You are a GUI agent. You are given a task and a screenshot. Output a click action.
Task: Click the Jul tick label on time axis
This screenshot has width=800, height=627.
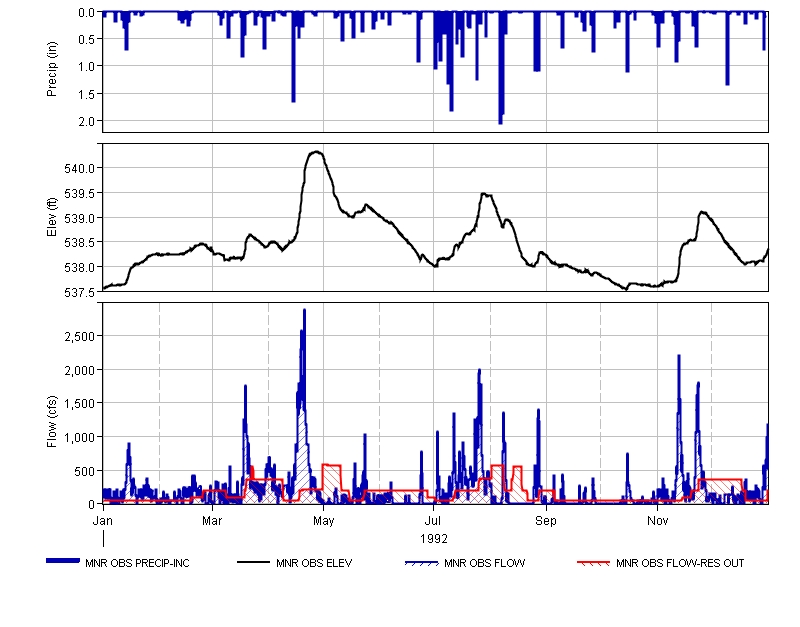[x=433, y=521]
